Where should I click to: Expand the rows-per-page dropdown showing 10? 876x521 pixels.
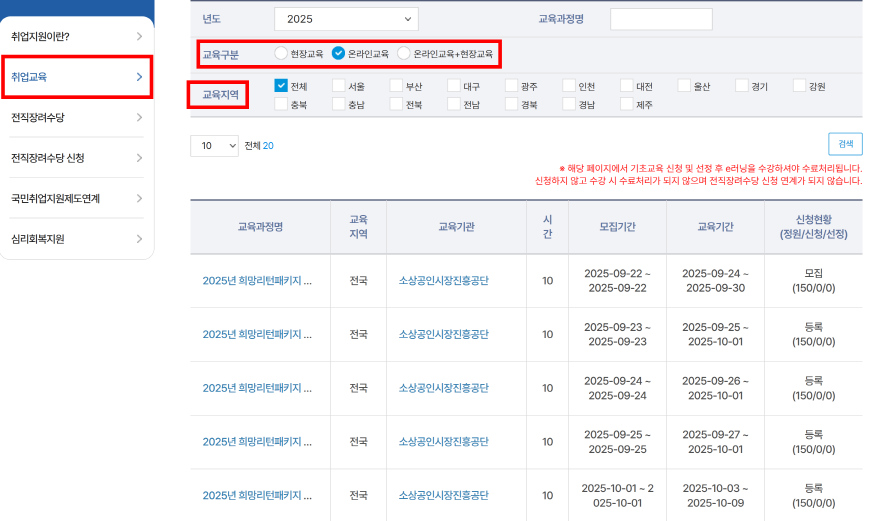[x=214, y=146]
